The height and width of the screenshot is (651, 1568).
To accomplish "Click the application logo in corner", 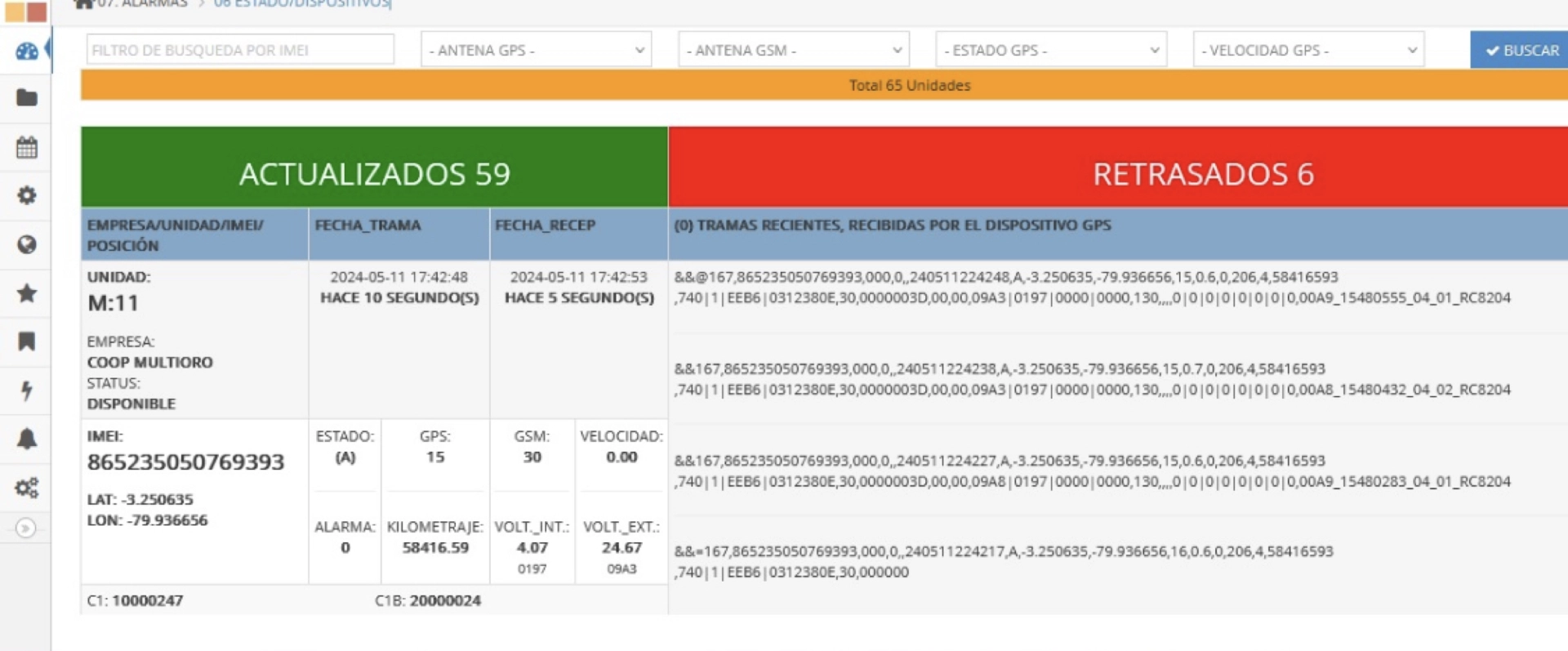I will [x=26, y=11].
